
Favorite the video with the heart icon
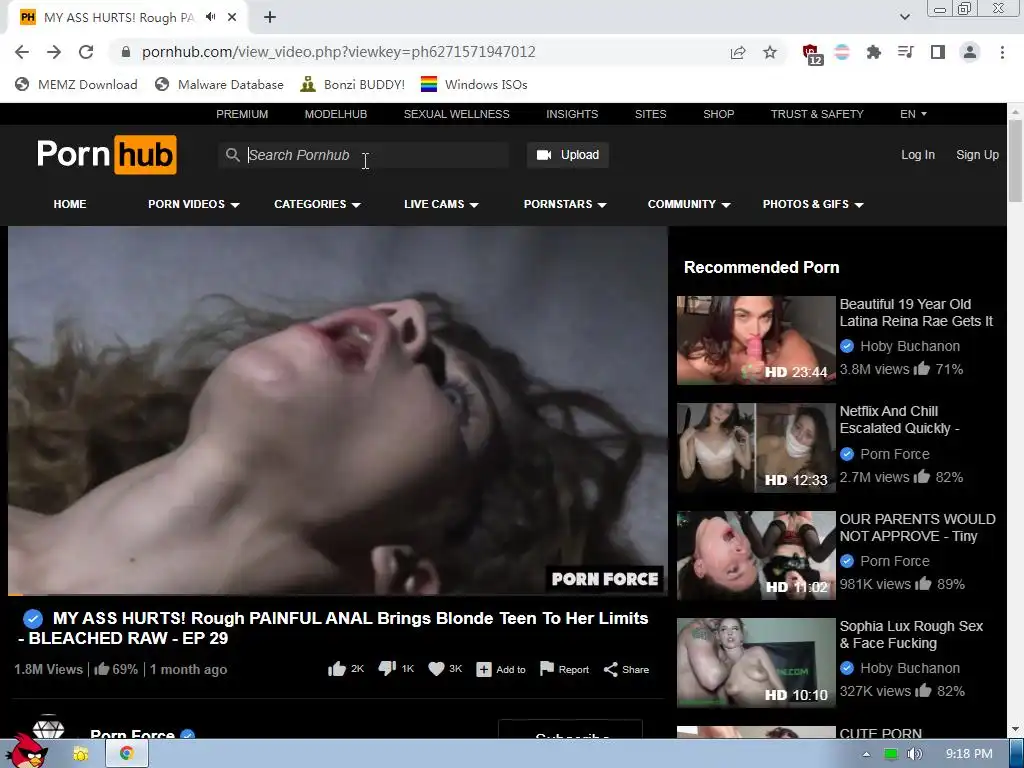pos(436,669)
